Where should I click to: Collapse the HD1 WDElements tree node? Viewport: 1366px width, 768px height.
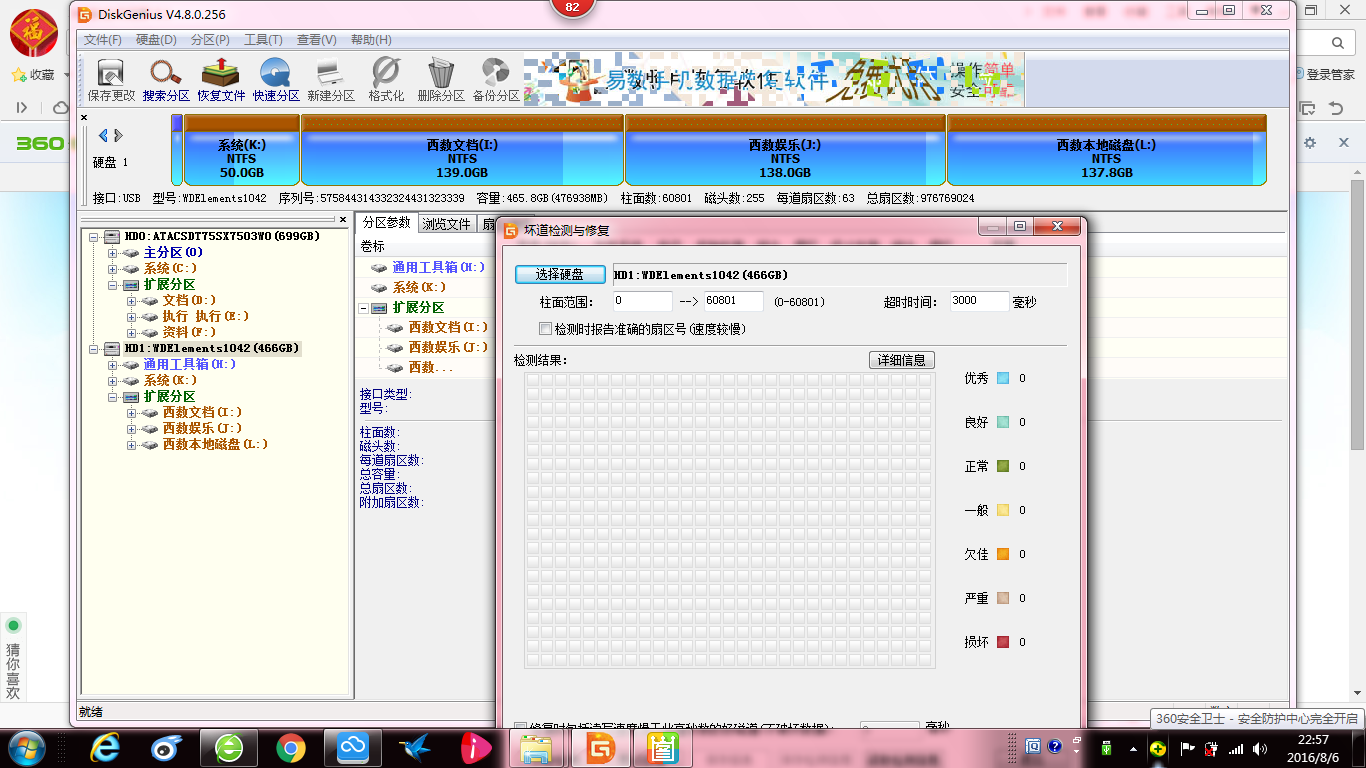coord(94,349)
